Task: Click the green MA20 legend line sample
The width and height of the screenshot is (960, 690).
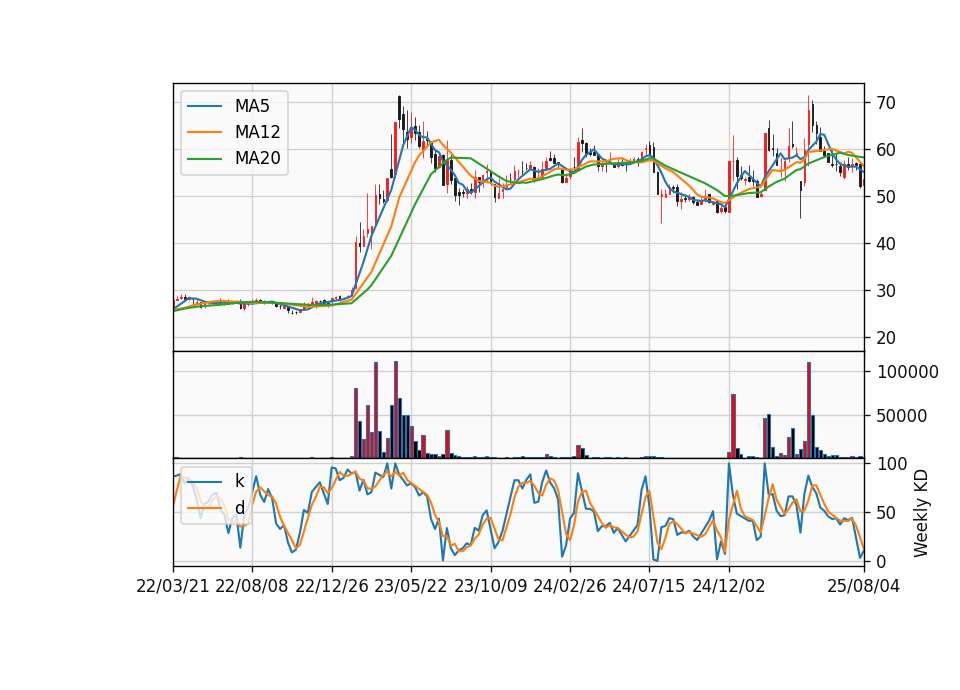Action: (204, 159)
